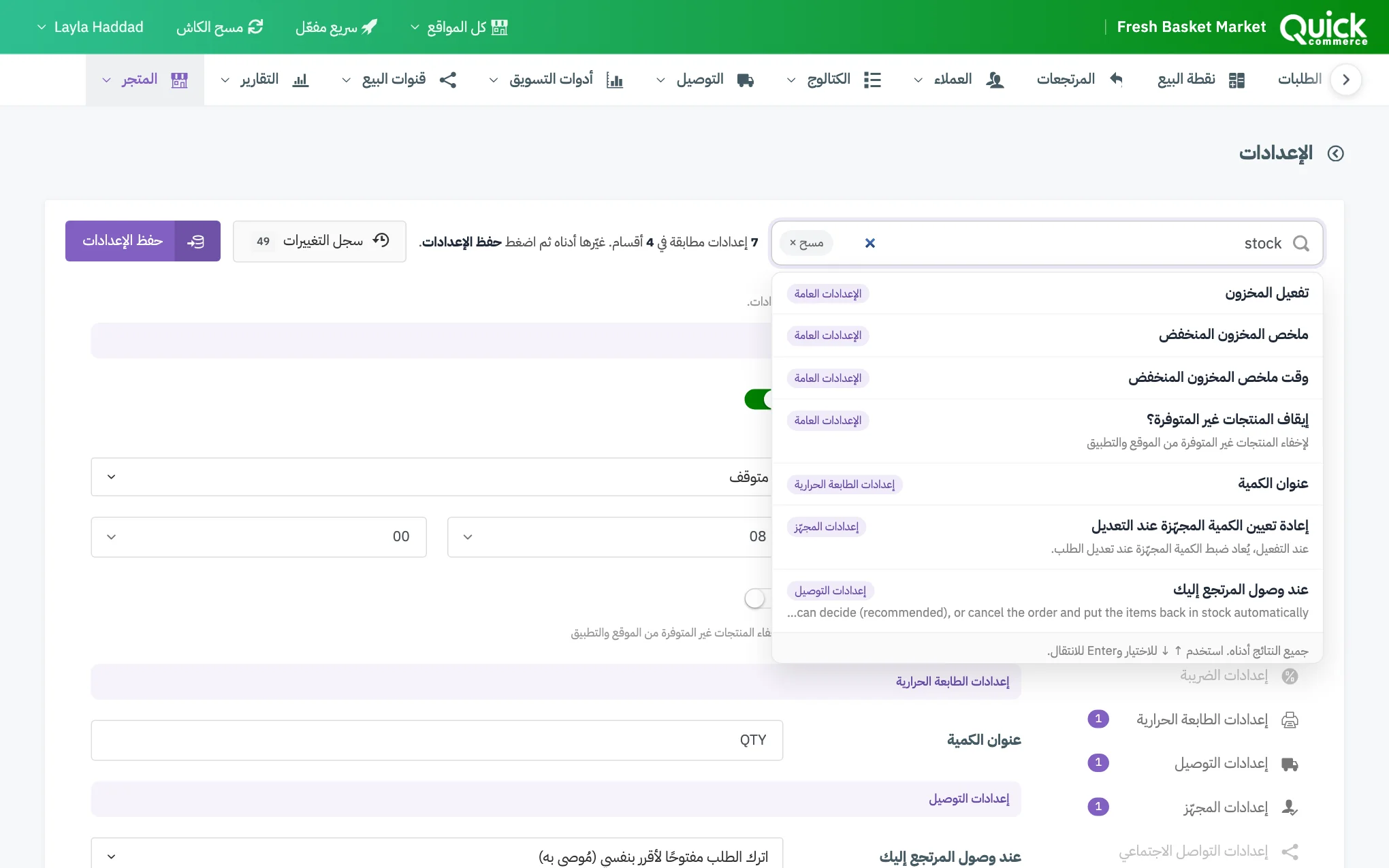Image resolution: width=1389 pixels, height=868 pixels.
Task: Open the كل المواقع sites dropdown
Action: 460,27
